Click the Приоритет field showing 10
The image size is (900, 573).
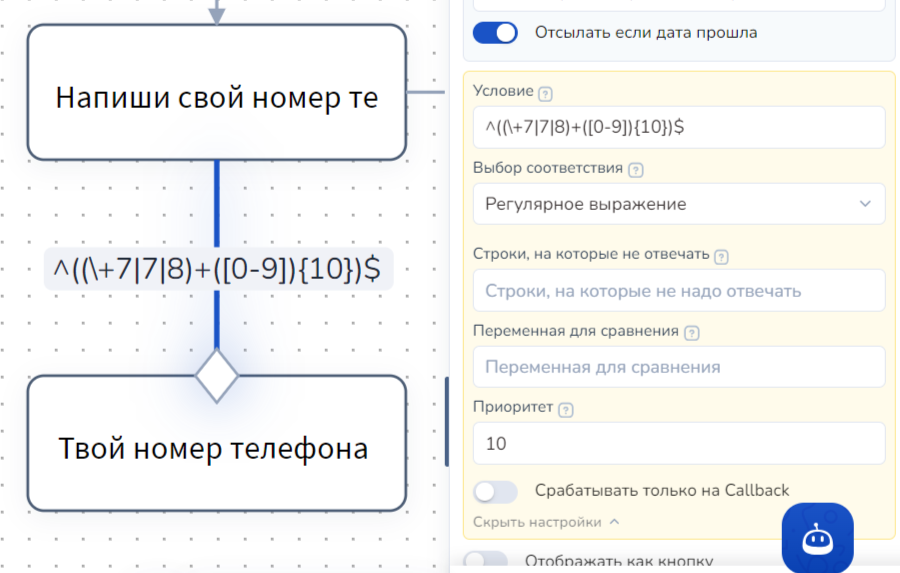pyautogui.click(x=678, y=443)
